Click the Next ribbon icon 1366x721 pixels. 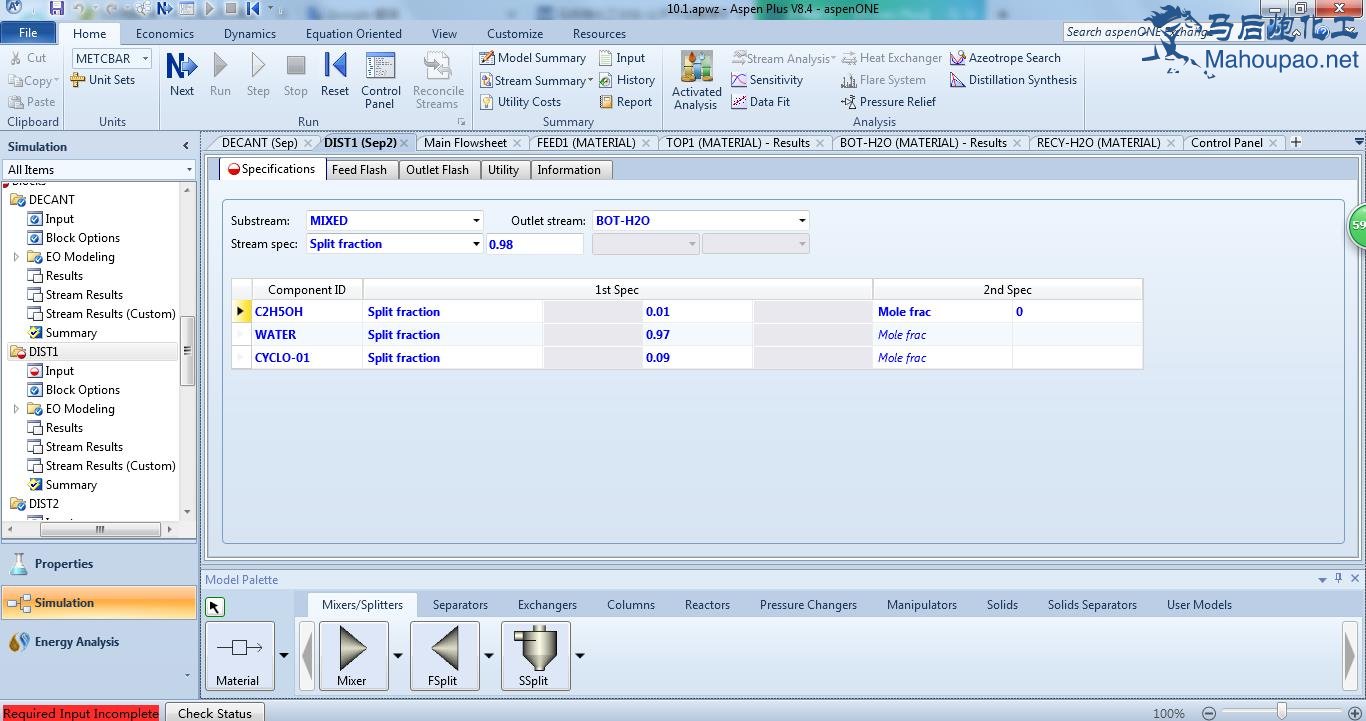(182, 75)
